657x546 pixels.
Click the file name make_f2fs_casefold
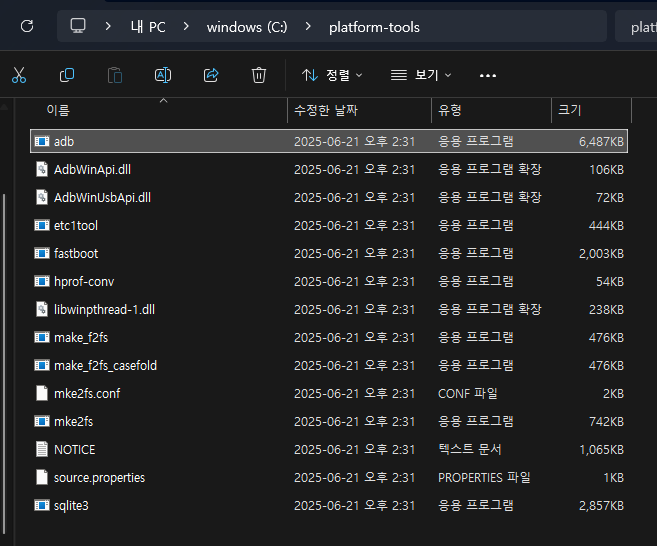[x=105, y=365]
